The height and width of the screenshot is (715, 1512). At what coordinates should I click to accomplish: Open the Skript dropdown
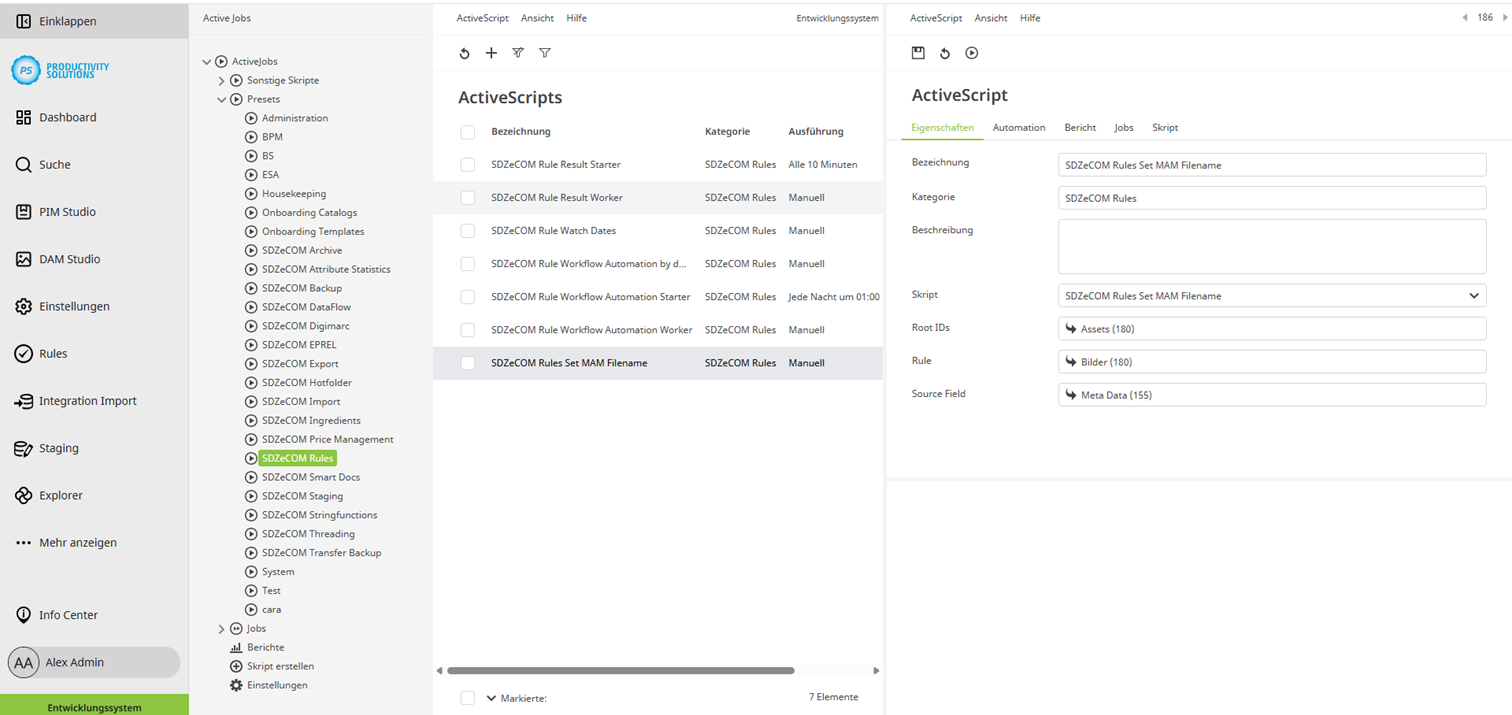click(x=1473, y=295)
